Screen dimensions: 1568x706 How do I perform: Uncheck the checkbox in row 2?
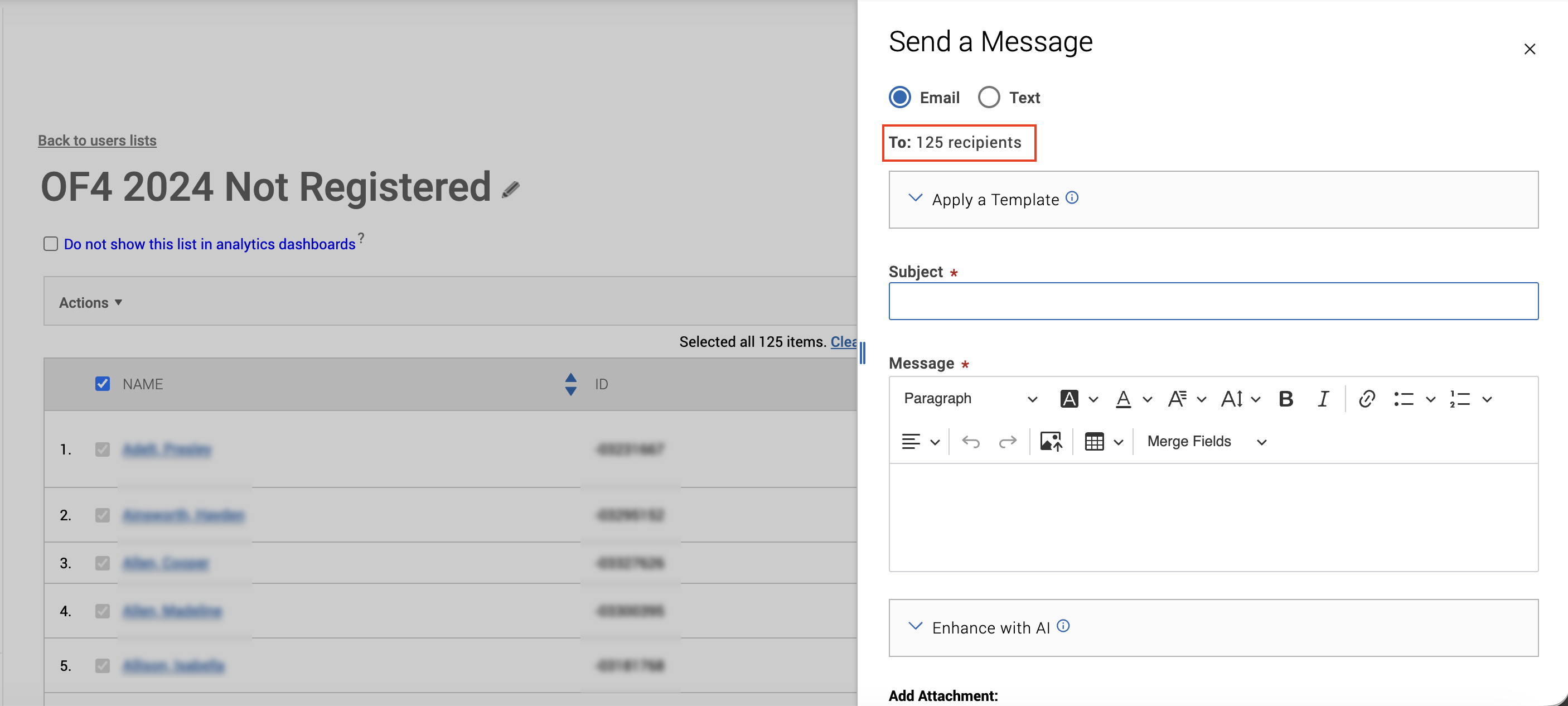[102, 515]
